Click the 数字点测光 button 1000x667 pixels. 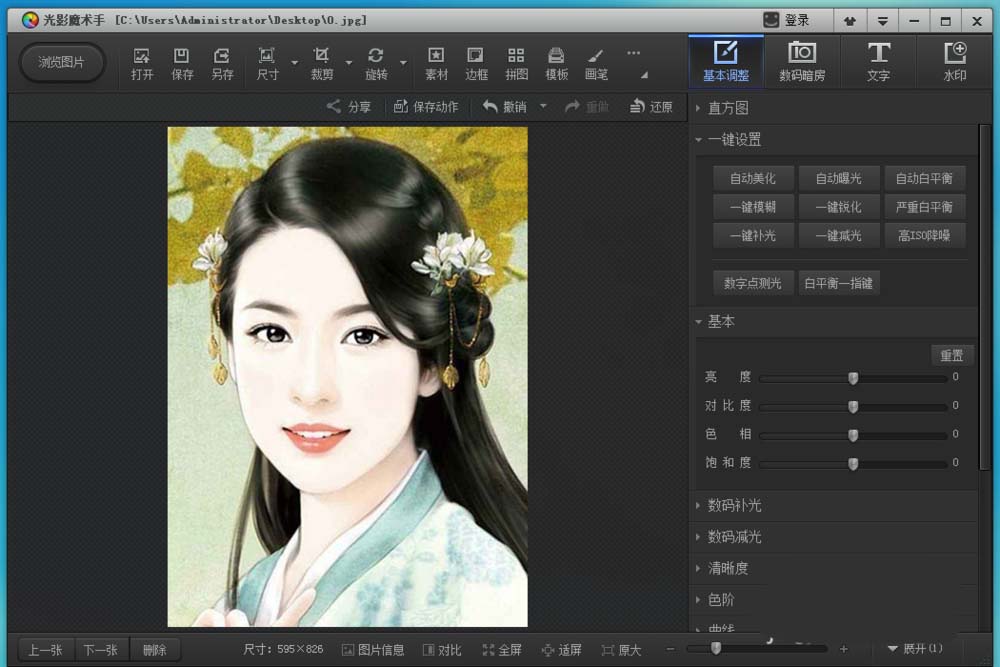coord(753,283)
